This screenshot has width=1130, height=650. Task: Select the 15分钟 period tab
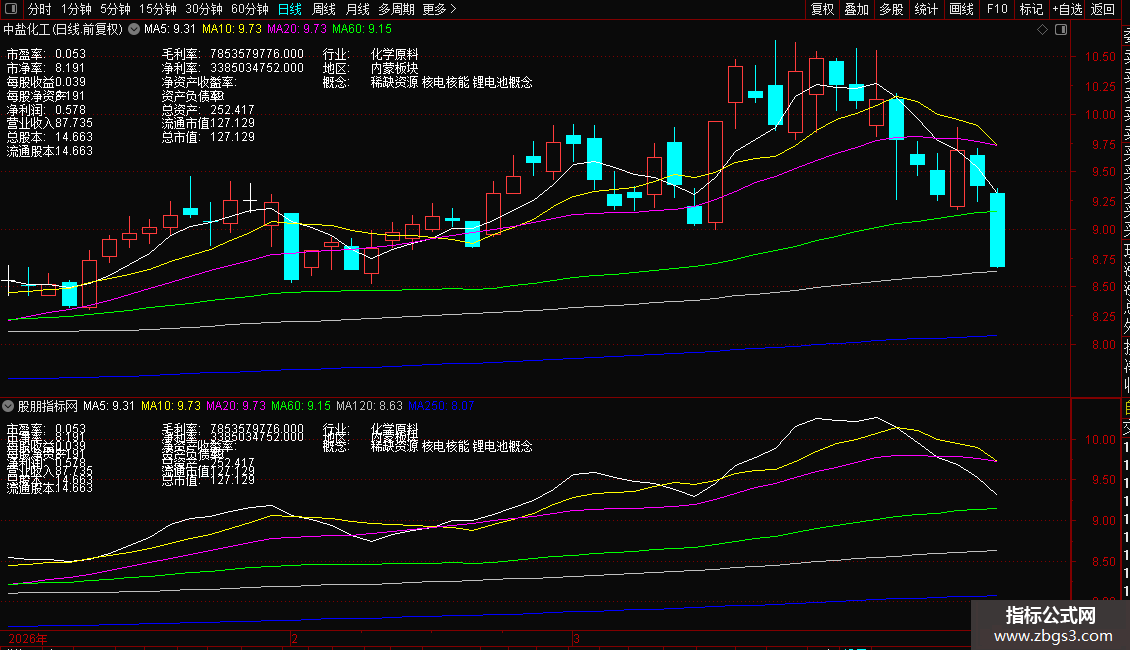pos(158,9)
